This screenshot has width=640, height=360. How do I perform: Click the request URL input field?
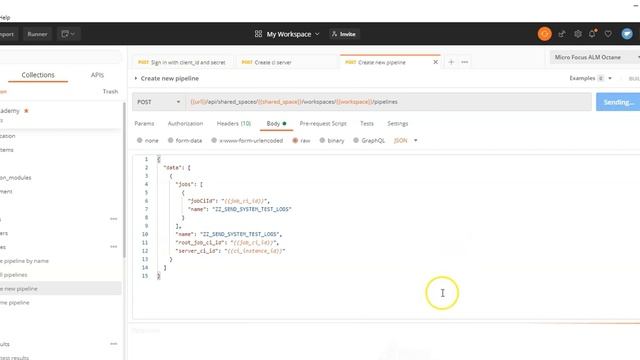click(x=389, y=102)
